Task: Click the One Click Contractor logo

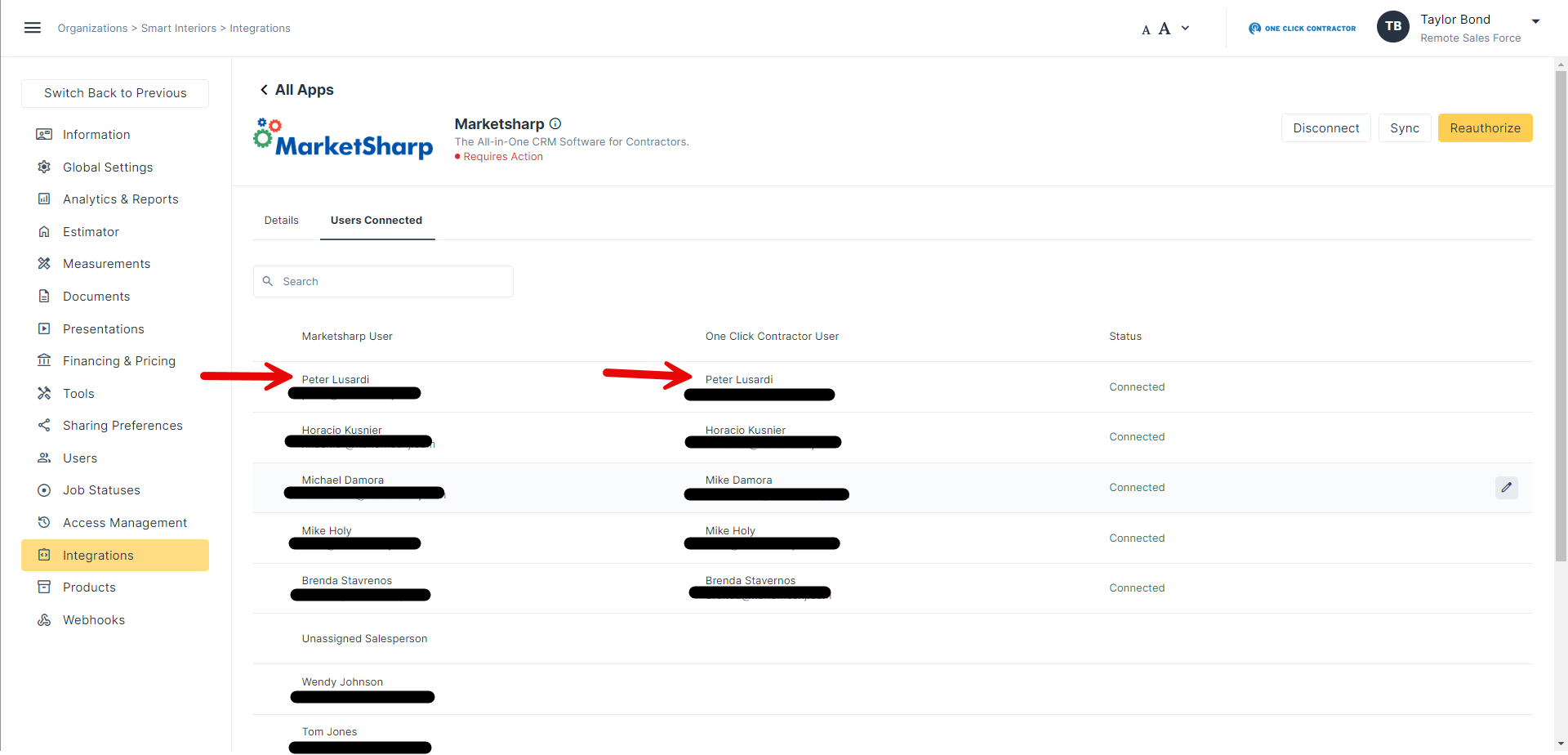Action: [1302, 28]
